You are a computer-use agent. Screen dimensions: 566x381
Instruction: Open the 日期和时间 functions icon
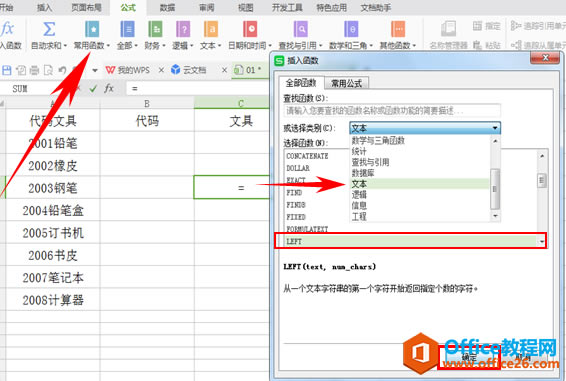[x=249, y=29]
